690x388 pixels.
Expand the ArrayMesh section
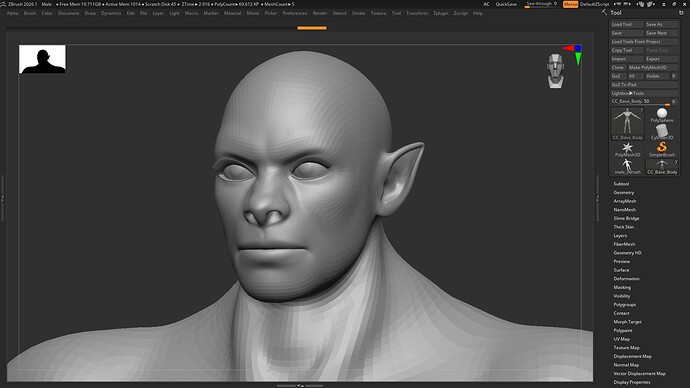[x=624, y=201]
